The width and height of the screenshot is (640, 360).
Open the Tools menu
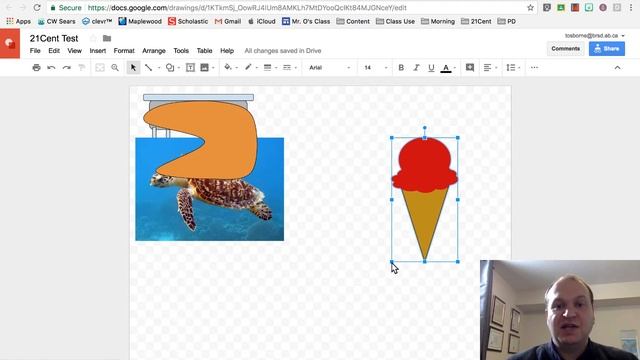(x=181, y=51)
